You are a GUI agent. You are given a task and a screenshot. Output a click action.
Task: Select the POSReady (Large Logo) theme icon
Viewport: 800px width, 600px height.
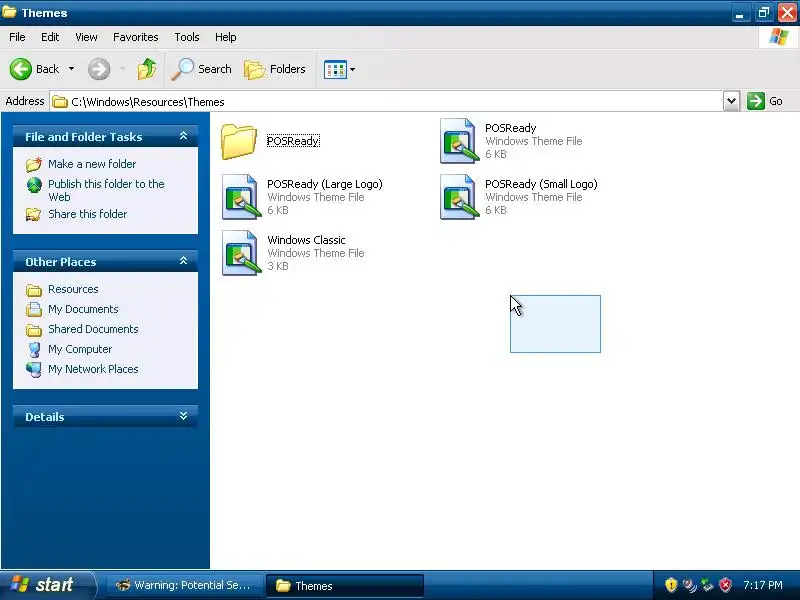(241, 197)
